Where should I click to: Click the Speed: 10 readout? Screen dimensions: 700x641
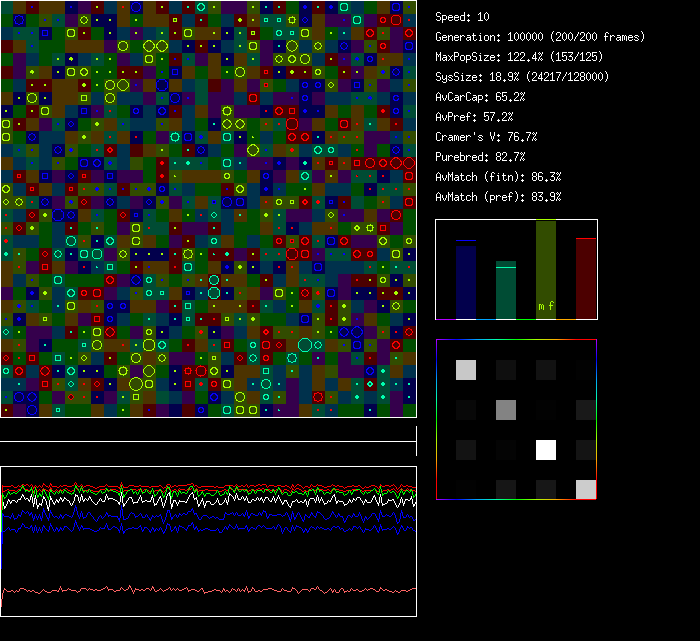pos(463,17)
